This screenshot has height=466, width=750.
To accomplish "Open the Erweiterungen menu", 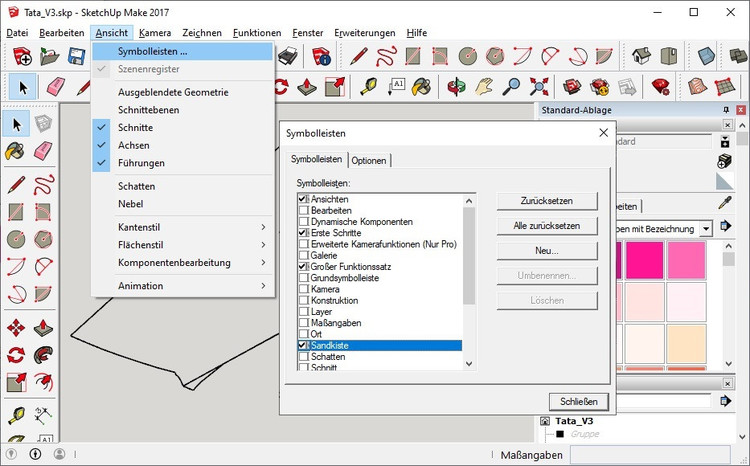I will pyautogui.click(x=364, y=33).
